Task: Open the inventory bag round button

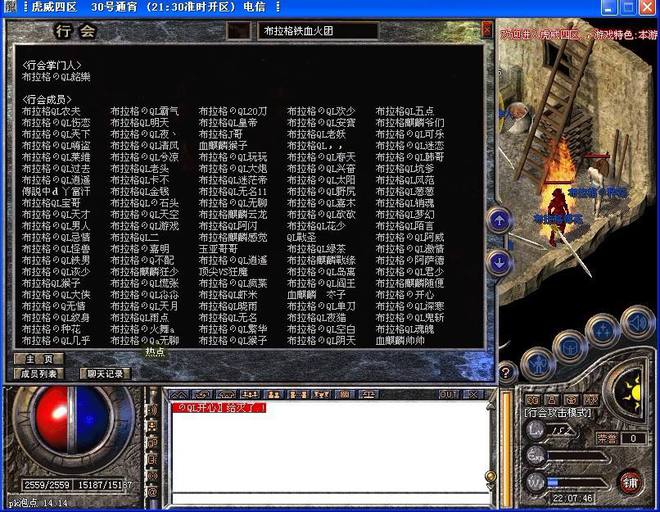Action: (x=570, y=347)
